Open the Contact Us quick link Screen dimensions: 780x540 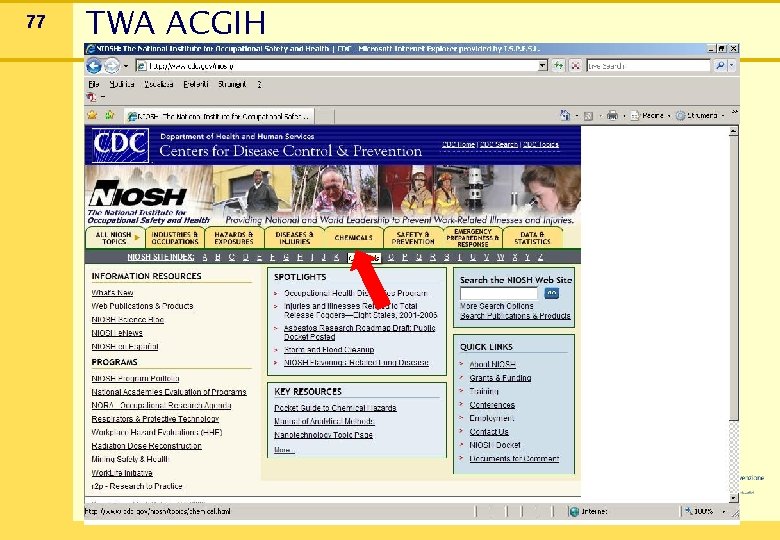489,432
